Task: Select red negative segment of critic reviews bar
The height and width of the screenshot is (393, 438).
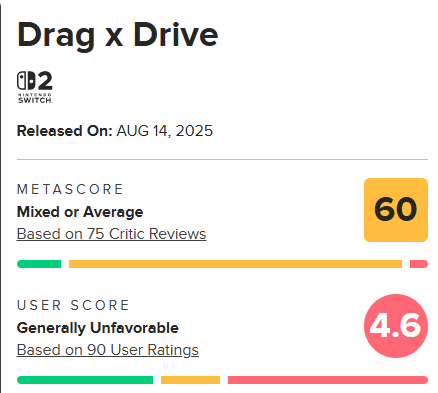Action: (419, 264)
